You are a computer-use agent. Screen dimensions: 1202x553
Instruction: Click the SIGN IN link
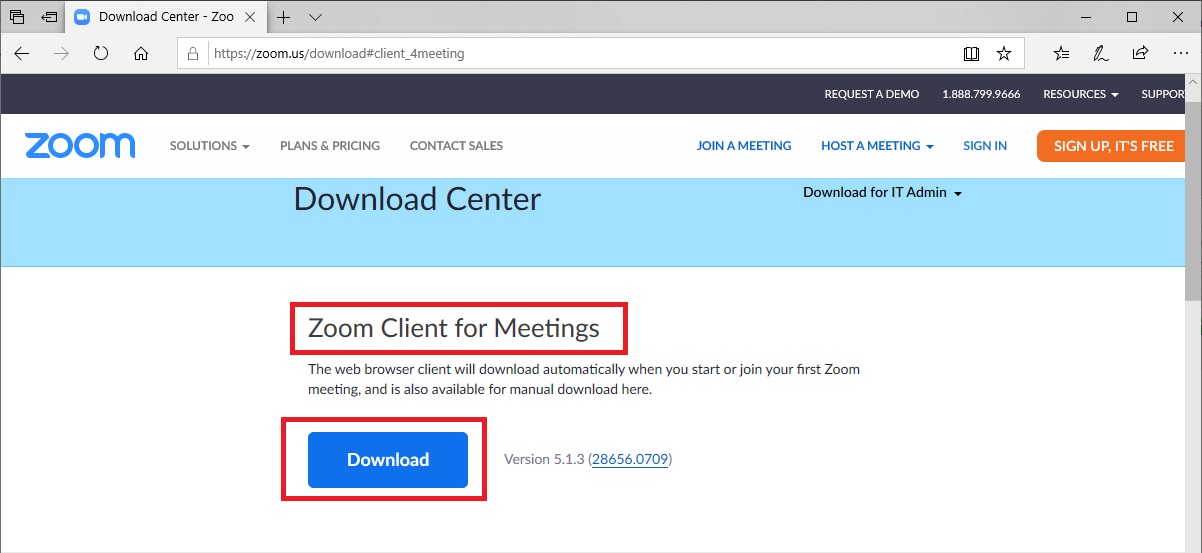coord(985,146)
